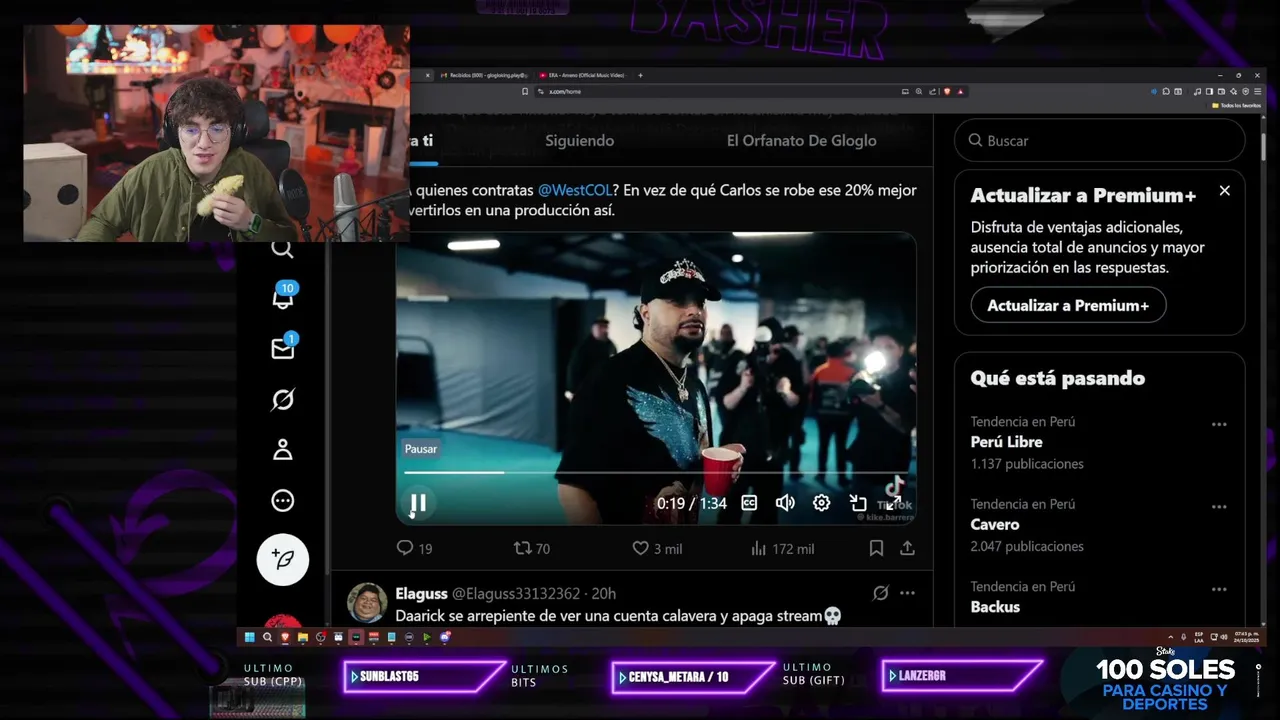Pause the video with the pause button
The image size is (1280, 720).
tap(418, 504)
